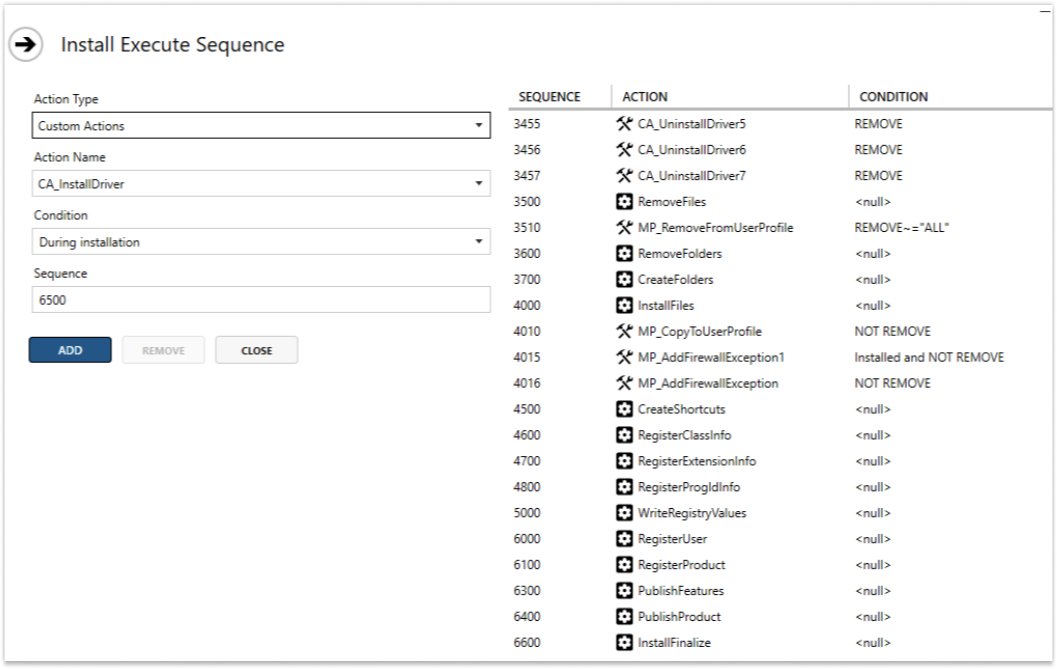Click the gear icon next to CreateFolders
This screenshot has width=1057, height=669.
624,279
